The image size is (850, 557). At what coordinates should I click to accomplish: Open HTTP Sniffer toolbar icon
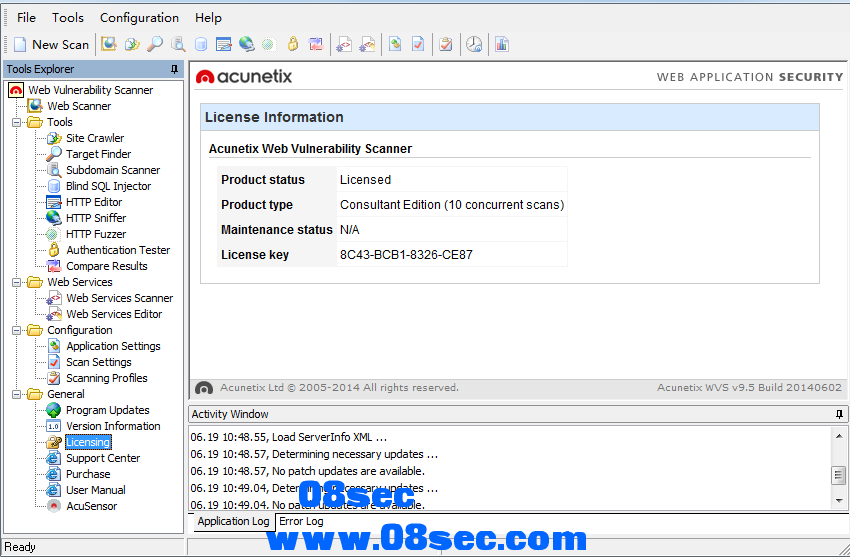click(x=247, y=44)
